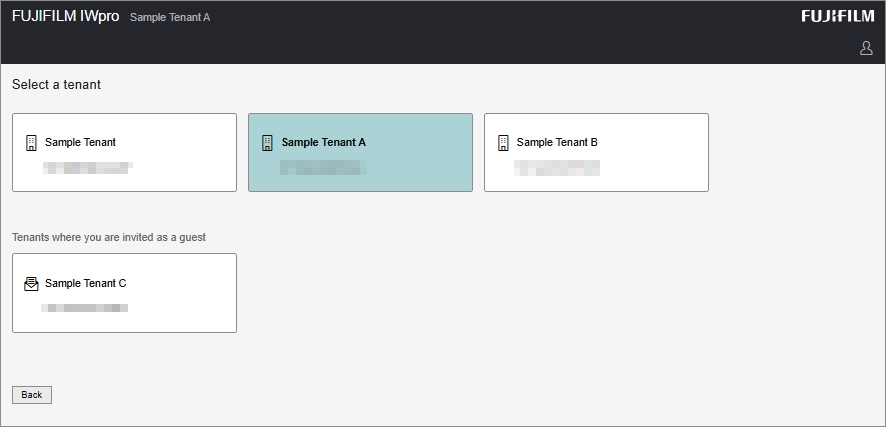Click the FUJIFILM logo in the top right
Image resolution: width=886 pixels, height=427 pixels.
[x=837, y=16]
